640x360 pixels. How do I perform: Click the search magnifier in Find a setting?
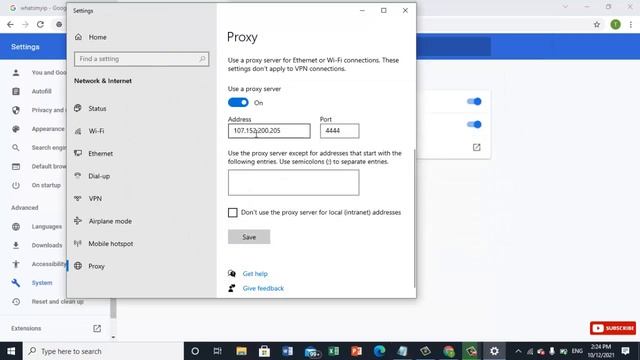pyautogui.click(x=202, y=59)
